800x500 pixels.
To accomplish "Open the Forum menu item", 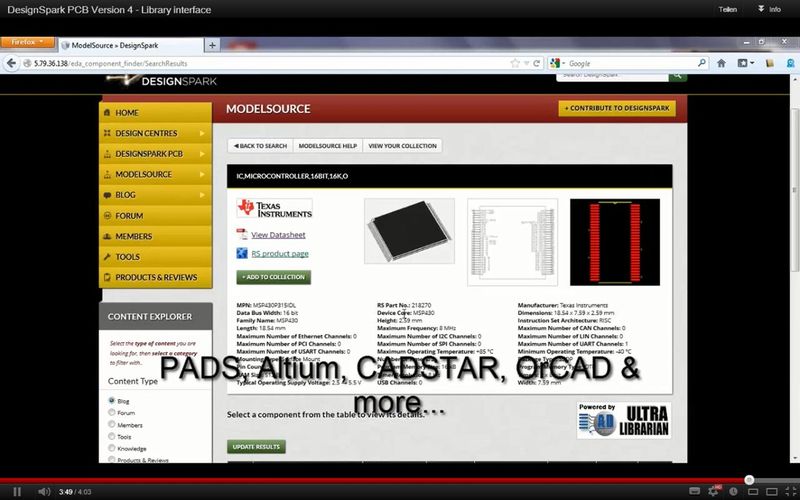I will tap(155, 216).
